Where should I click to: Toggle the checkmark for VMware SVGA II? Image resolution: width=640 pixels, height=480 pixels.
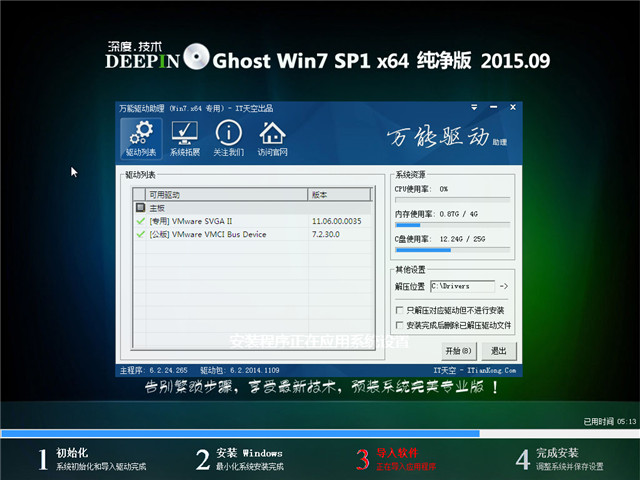[x=140, y=221]
